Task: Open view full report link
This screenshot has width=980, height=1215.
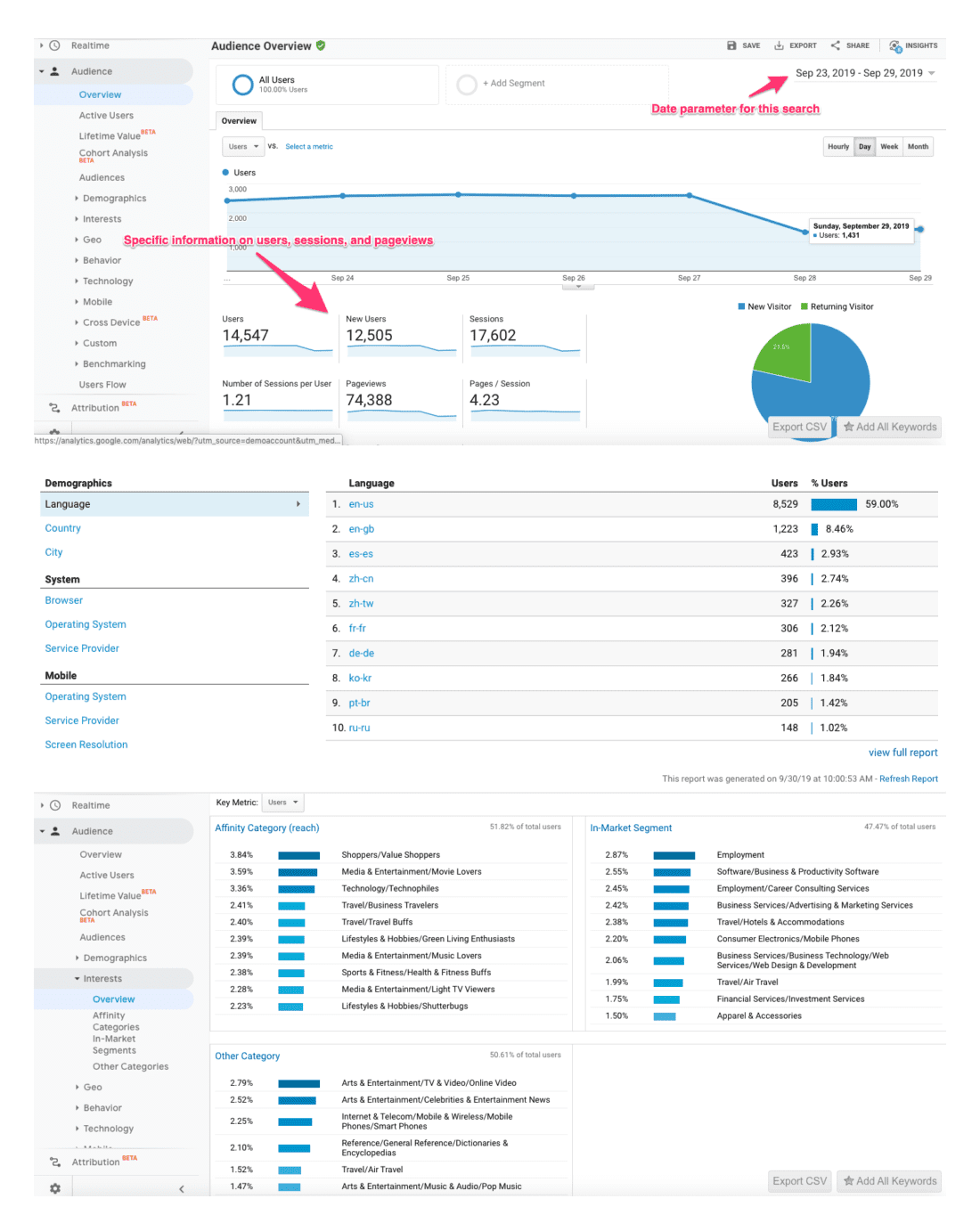Action: (902, 753)
